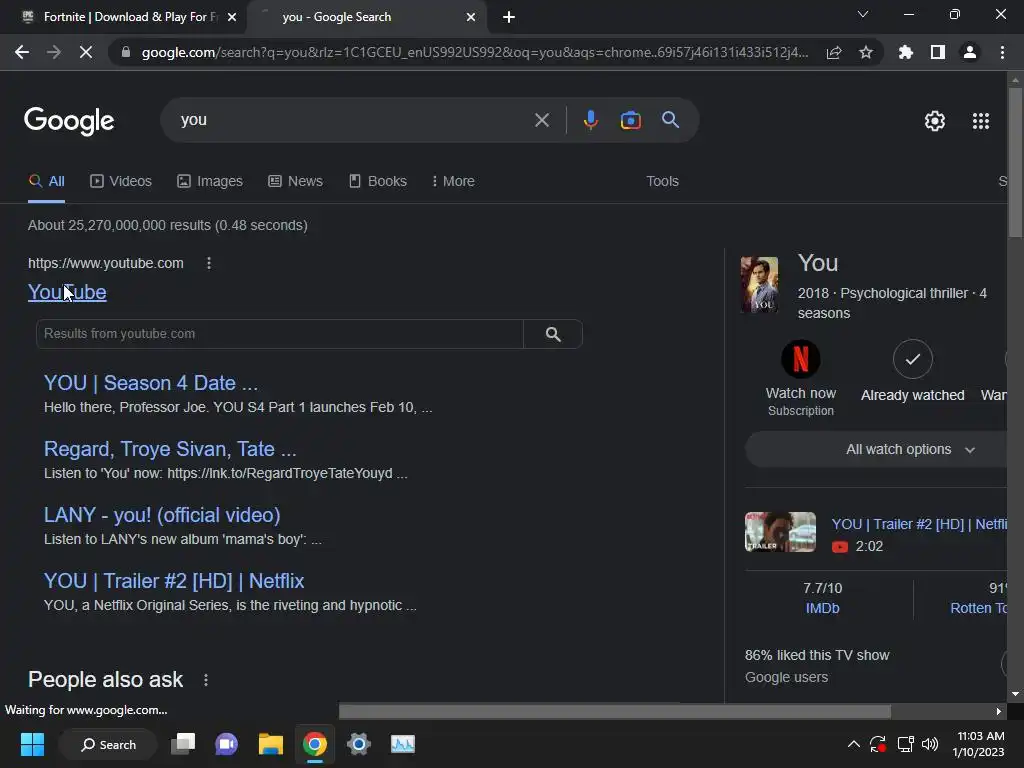Select the All results tab

click(x=46, y=181)
